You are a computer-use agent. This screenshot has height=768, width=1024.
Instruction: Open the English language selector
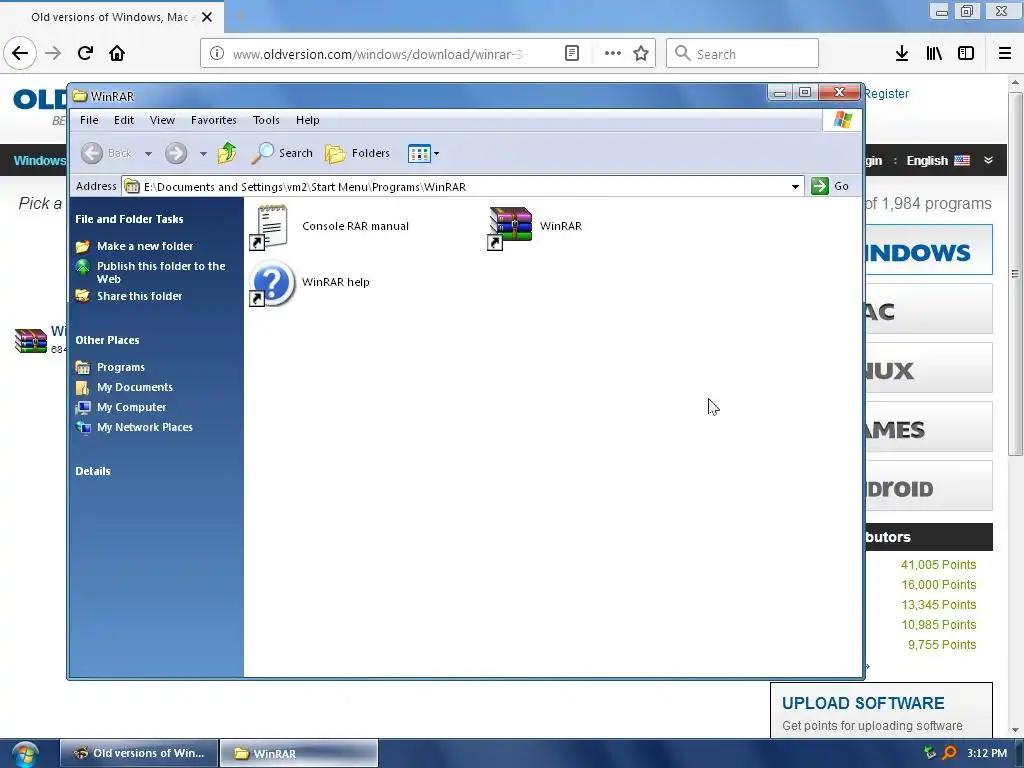(x=938, y=161)
